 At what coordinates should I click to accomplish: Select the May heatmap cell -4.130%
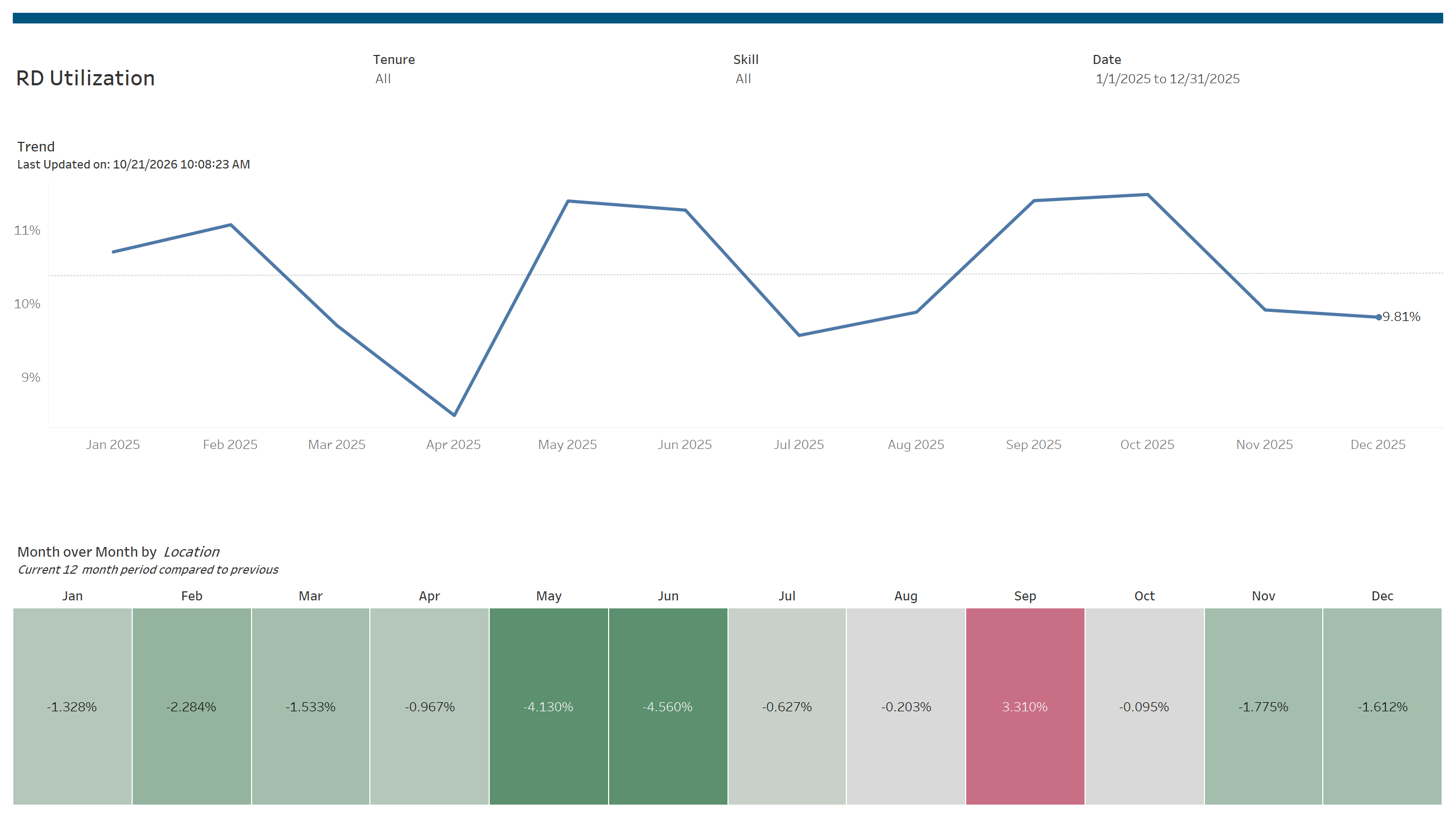(x=549, y=706)
